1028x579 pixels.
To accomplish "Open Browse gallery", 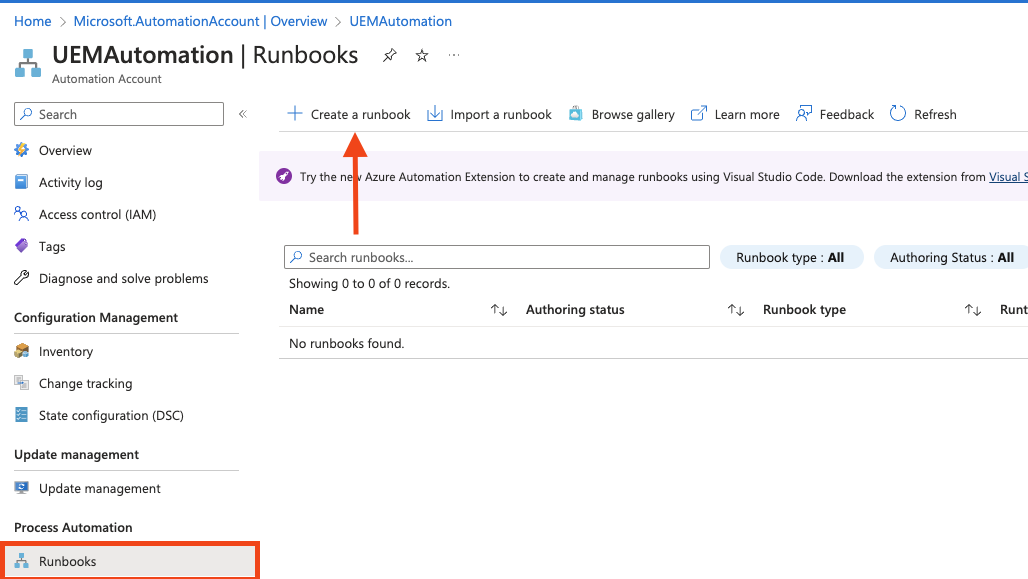I will (x=621, y=114).
